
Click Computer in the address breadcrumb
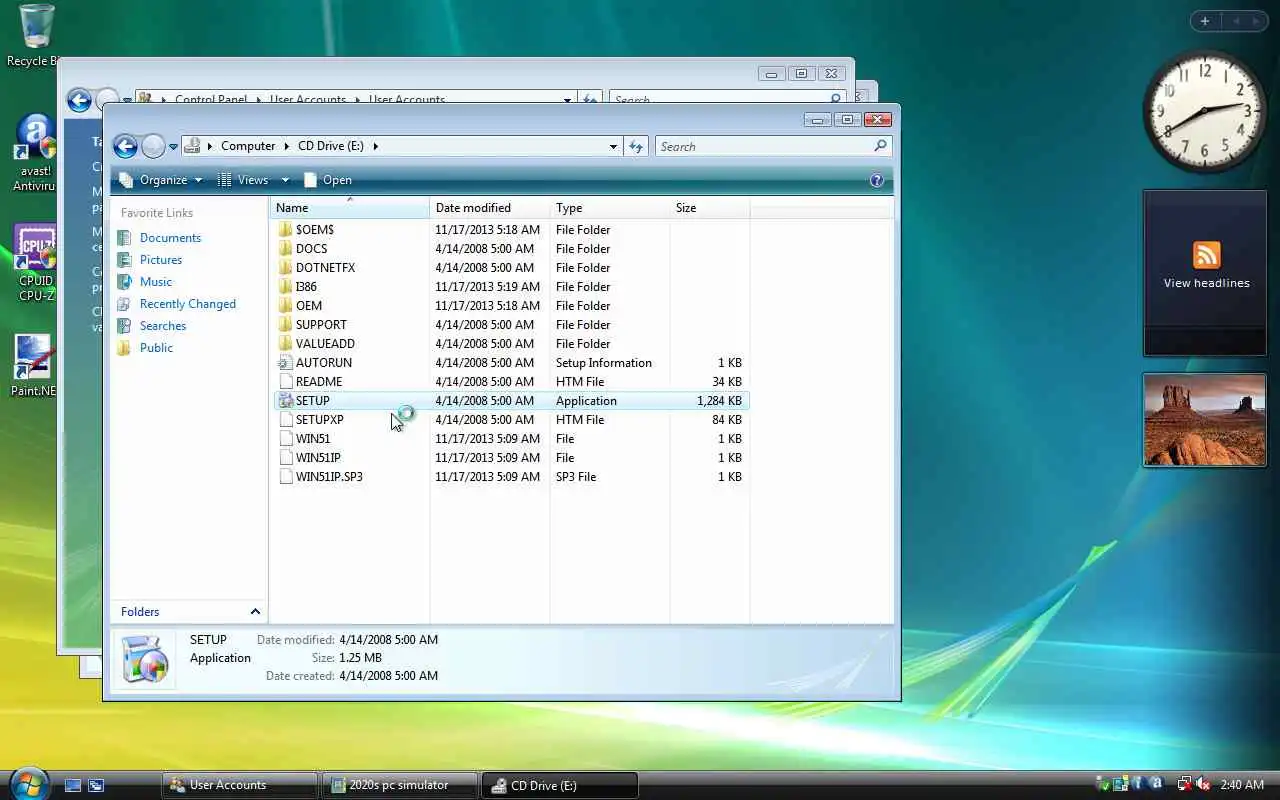[248, 146]
